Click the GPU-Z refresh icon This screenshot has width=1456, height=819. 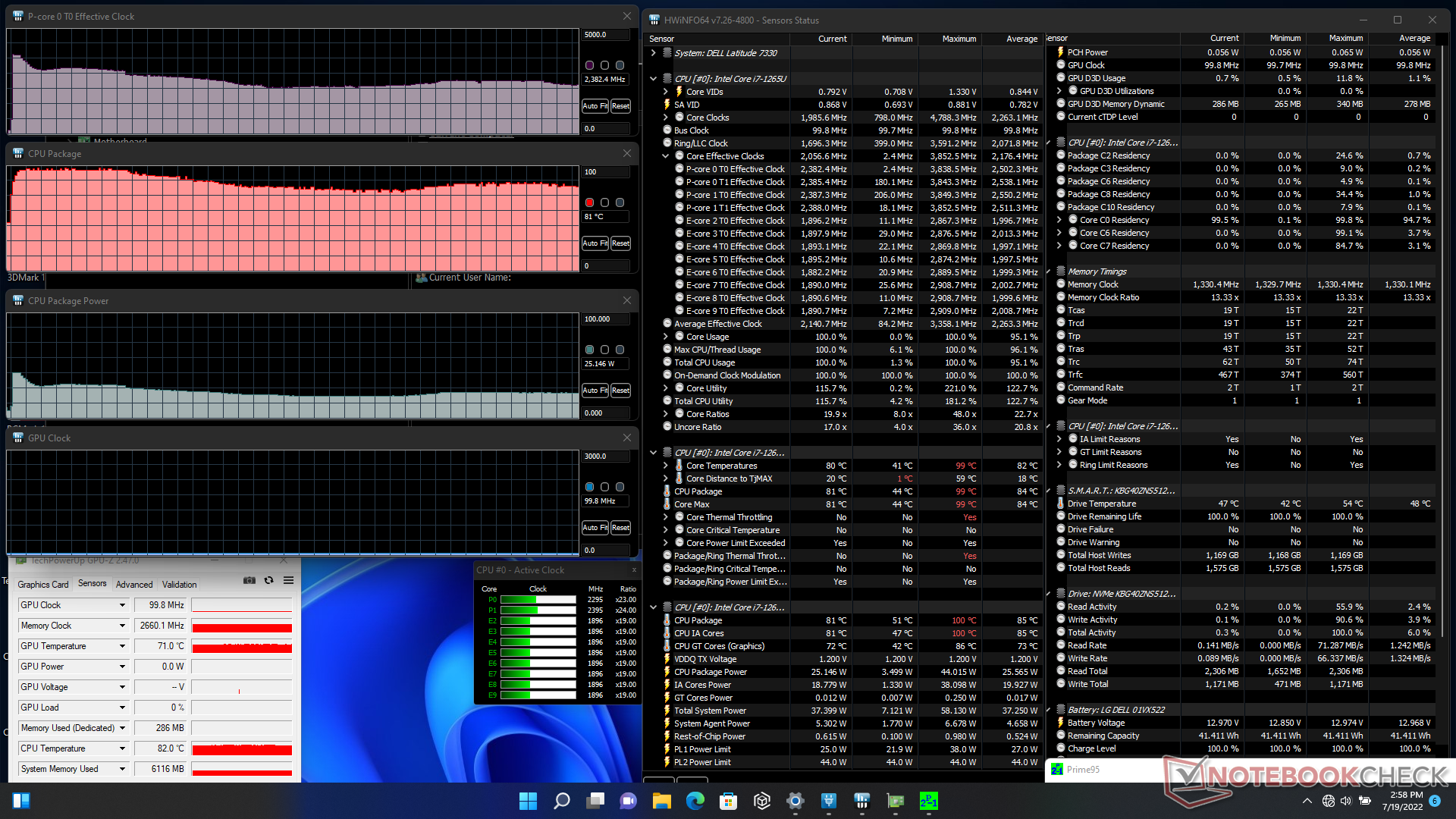pyautogui.click(x=268, y=580)
